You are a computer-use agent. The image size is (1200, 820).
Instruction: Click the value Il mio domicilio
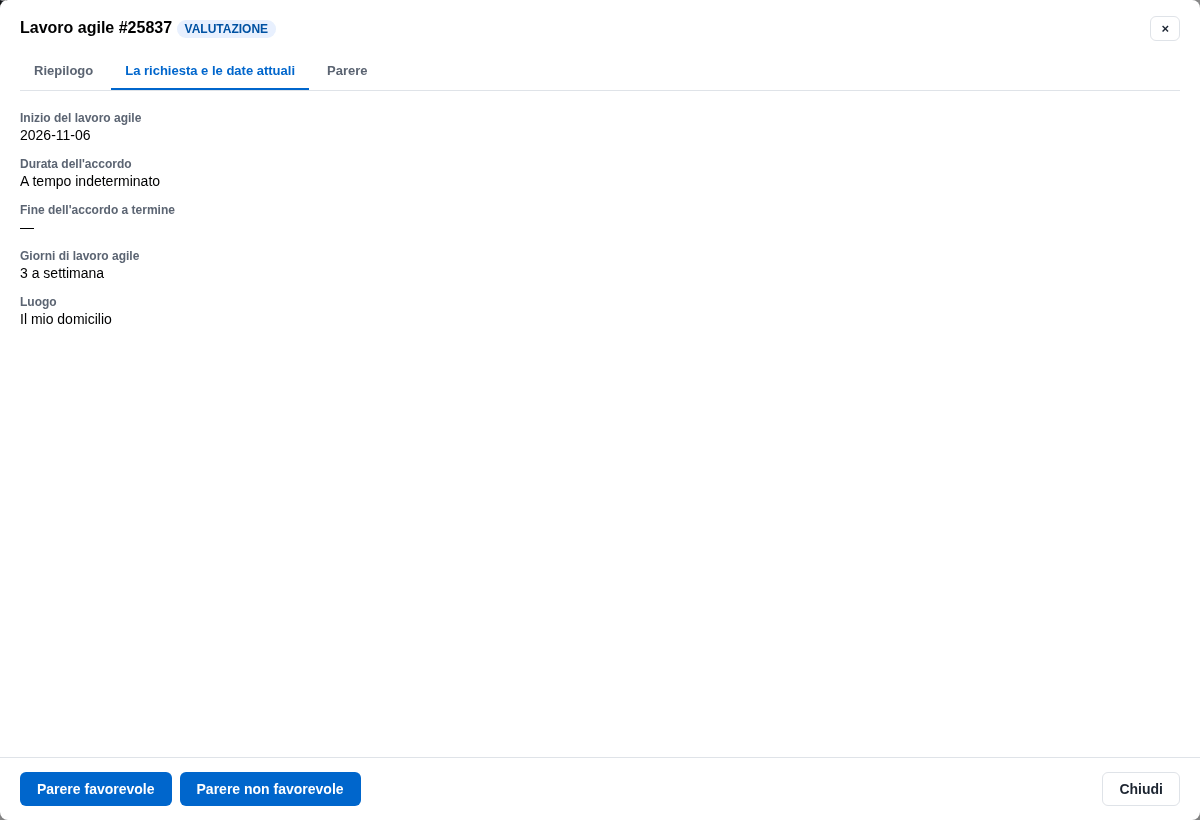coord(66,319)
